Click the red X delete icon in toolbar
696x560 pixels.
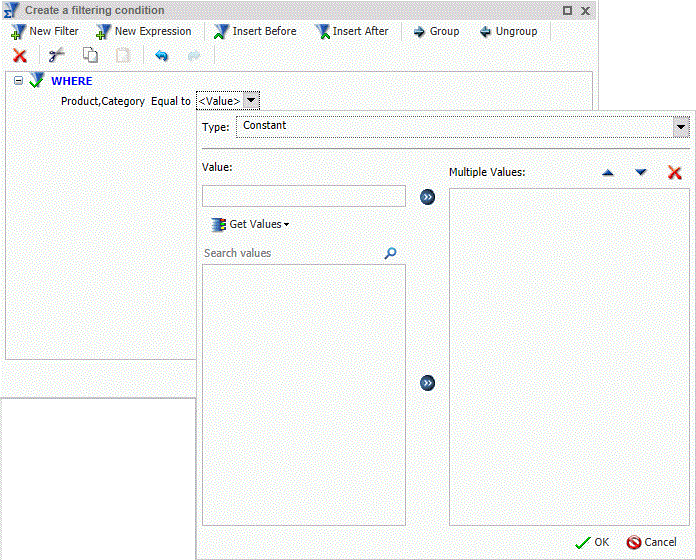(x=20, y=55)
